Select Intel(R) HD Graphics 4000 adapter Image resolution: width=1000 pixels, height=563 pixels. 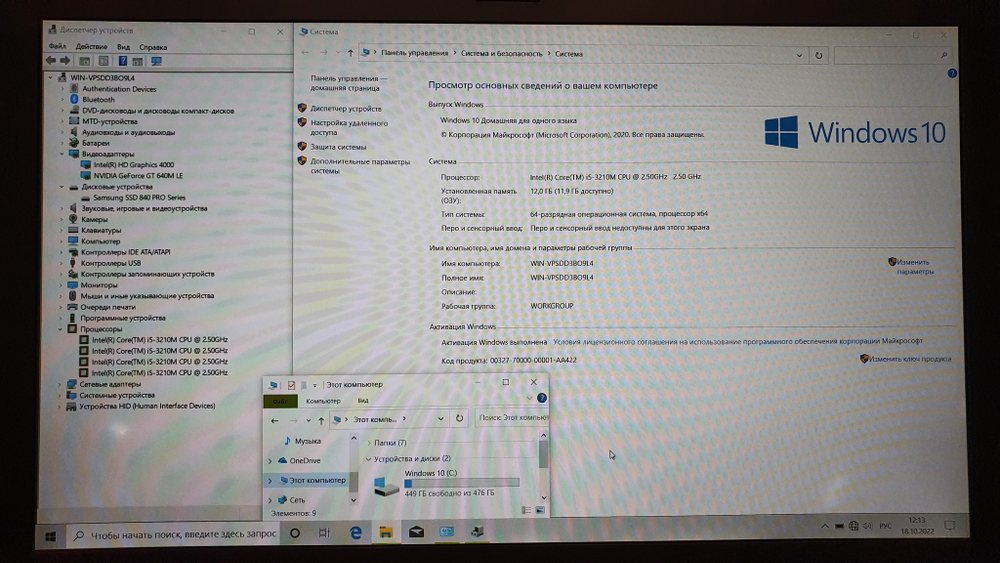tap(133, 165)
